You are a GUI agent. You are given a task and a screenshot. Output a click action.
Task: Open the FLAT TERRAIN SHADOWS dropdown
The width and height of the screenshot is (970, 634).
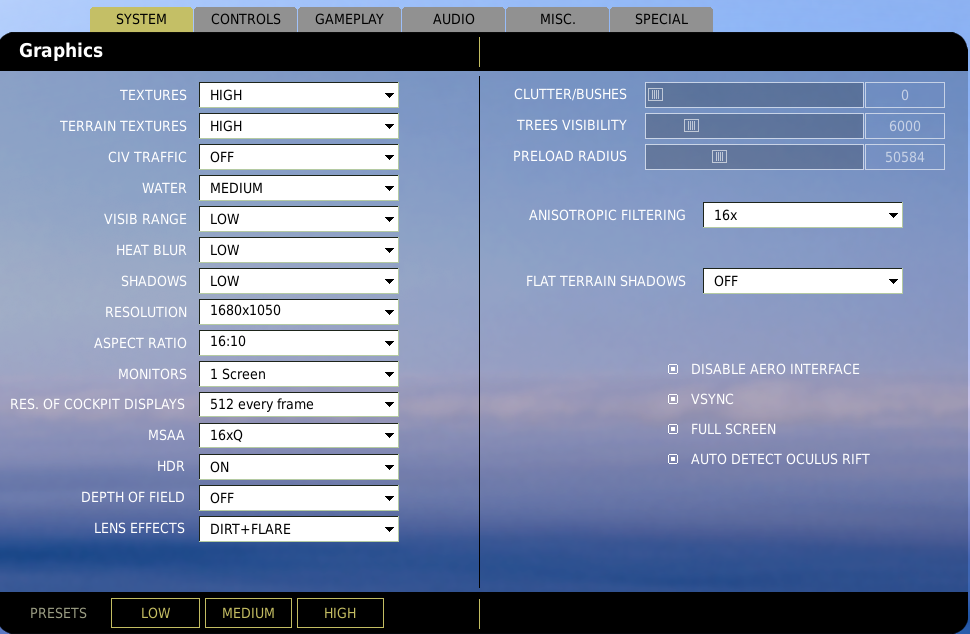click(x=802, y=281)
